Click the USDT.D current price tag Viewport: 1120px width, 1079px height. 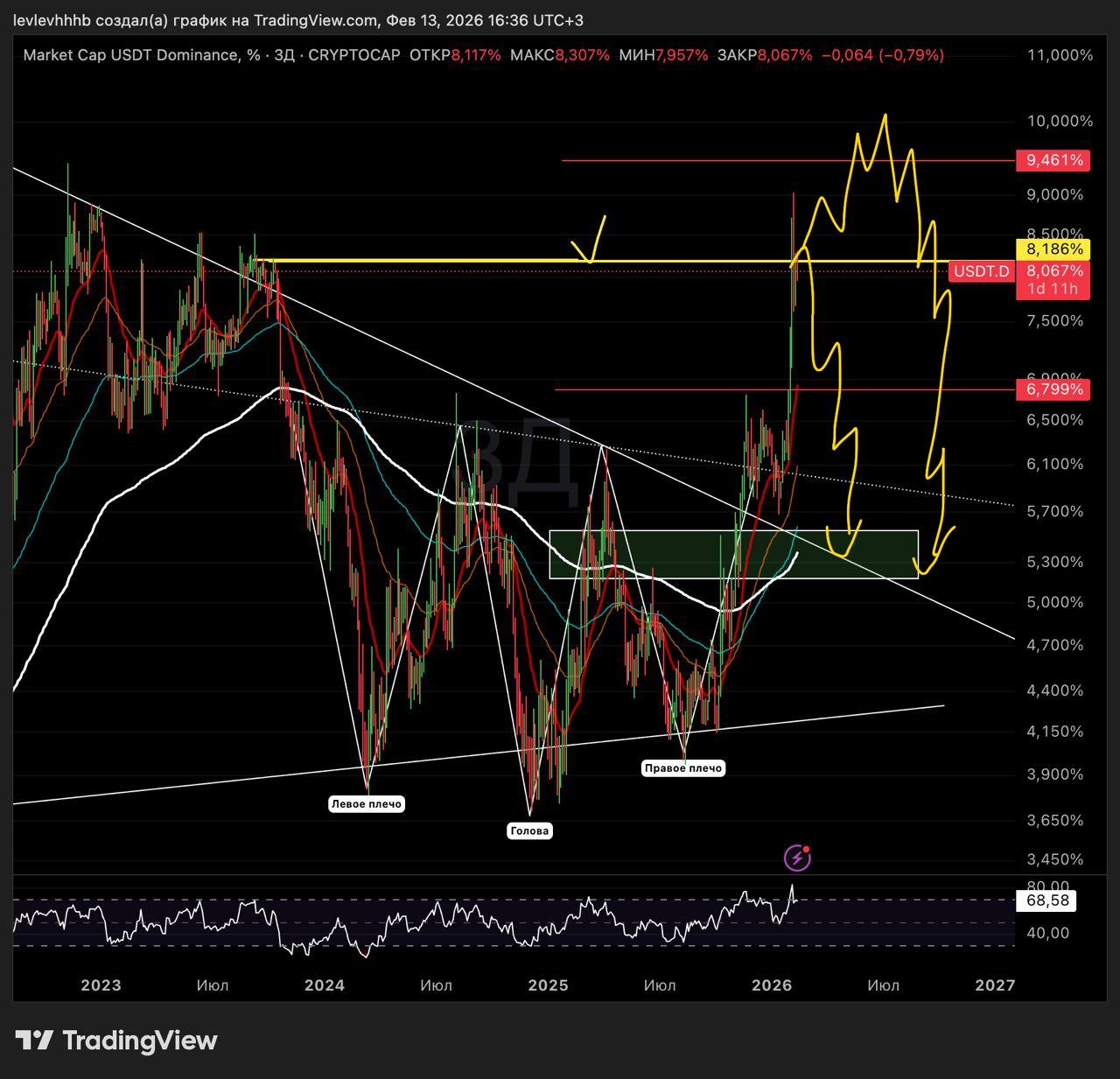coord(981,271)
